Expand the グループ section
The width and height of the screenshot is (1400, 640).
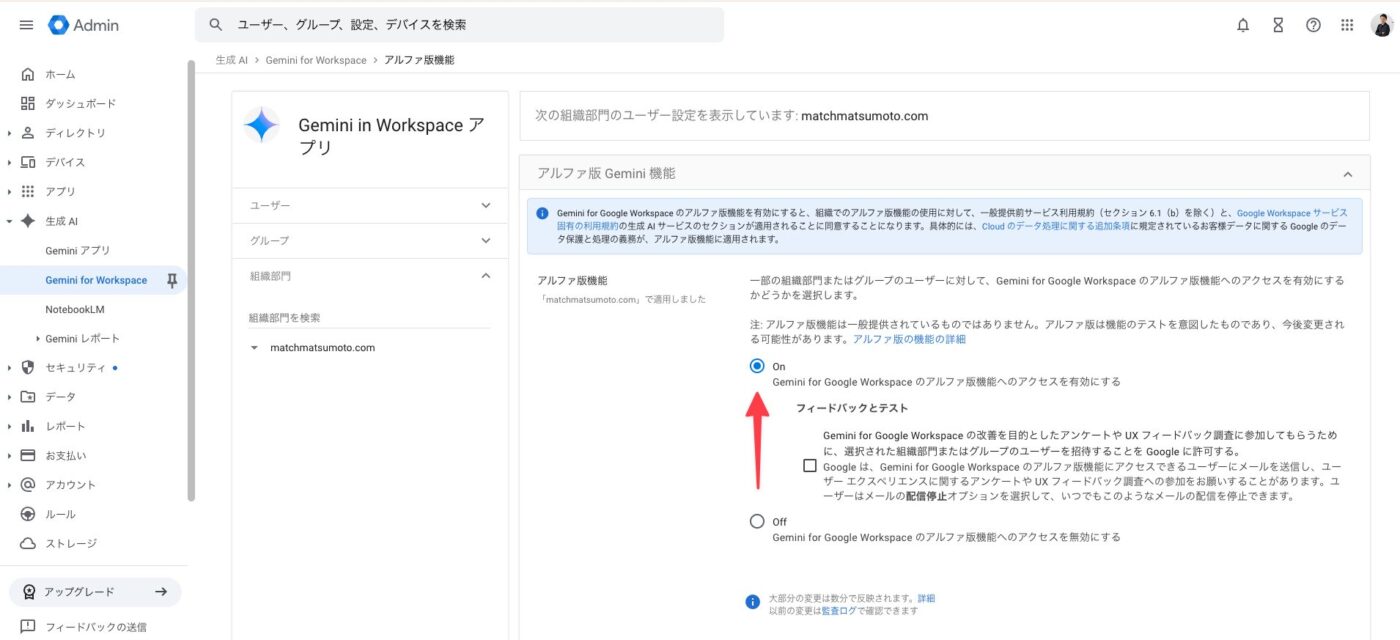(x=369, y=241)
